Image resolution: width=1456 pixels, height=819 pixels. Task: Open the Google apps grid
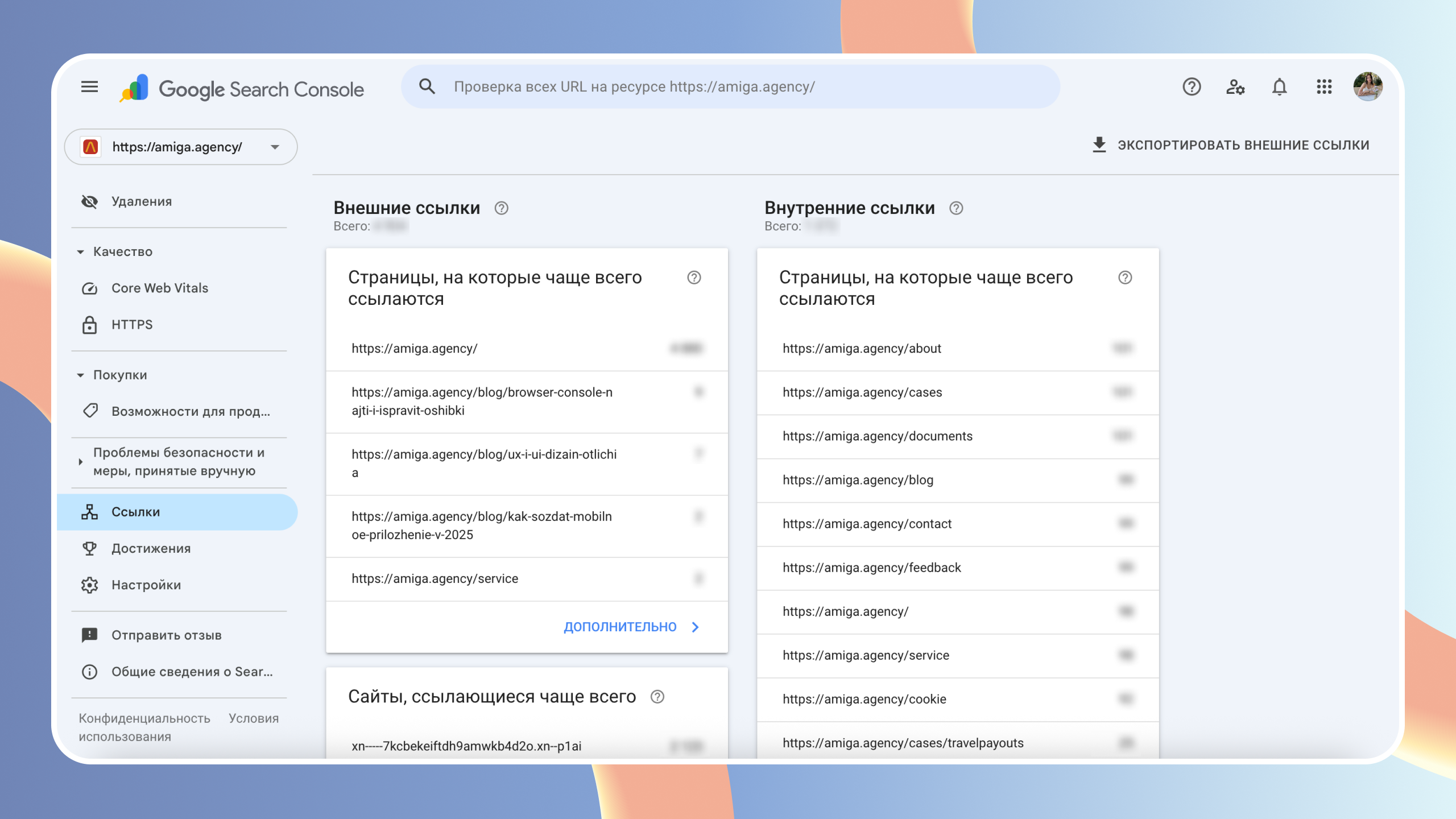click(x=1323, y=87)
